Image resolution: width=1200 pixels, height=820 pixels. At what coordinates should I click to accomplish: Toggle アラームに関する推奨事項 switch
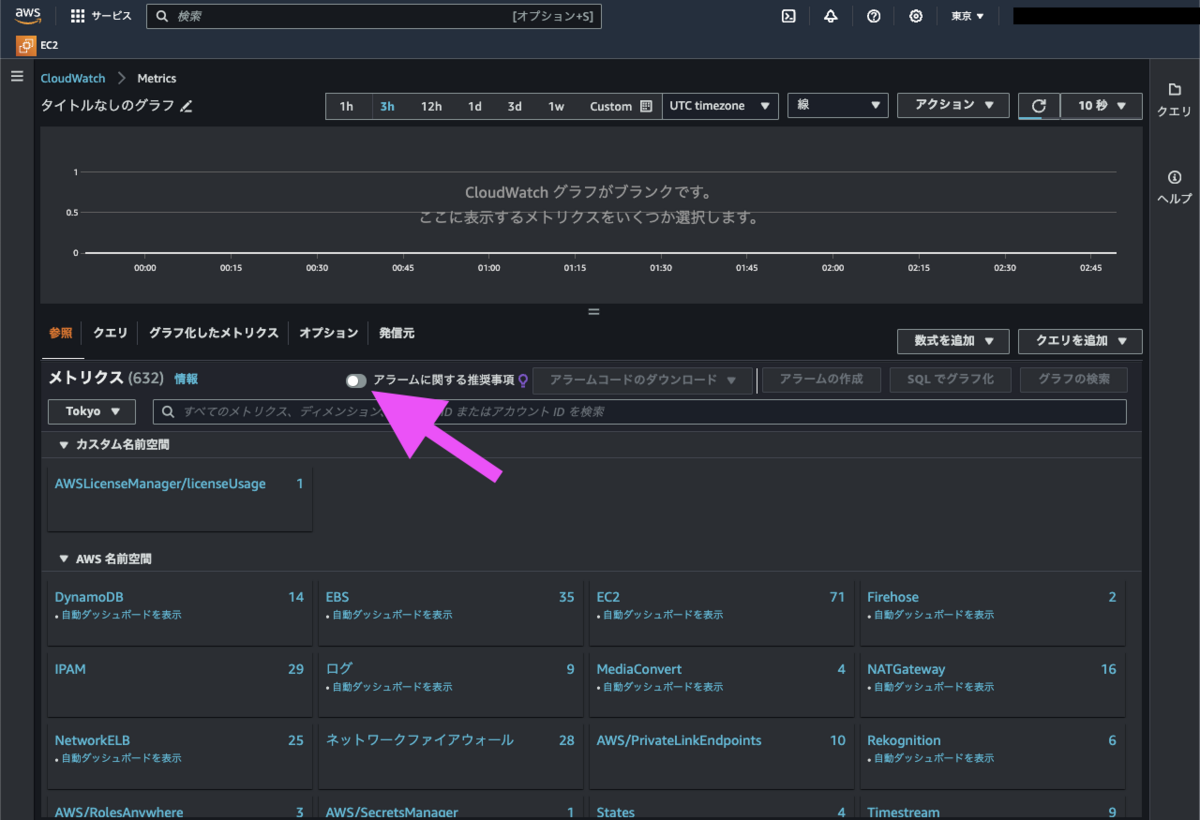click(x=356, y=380)
